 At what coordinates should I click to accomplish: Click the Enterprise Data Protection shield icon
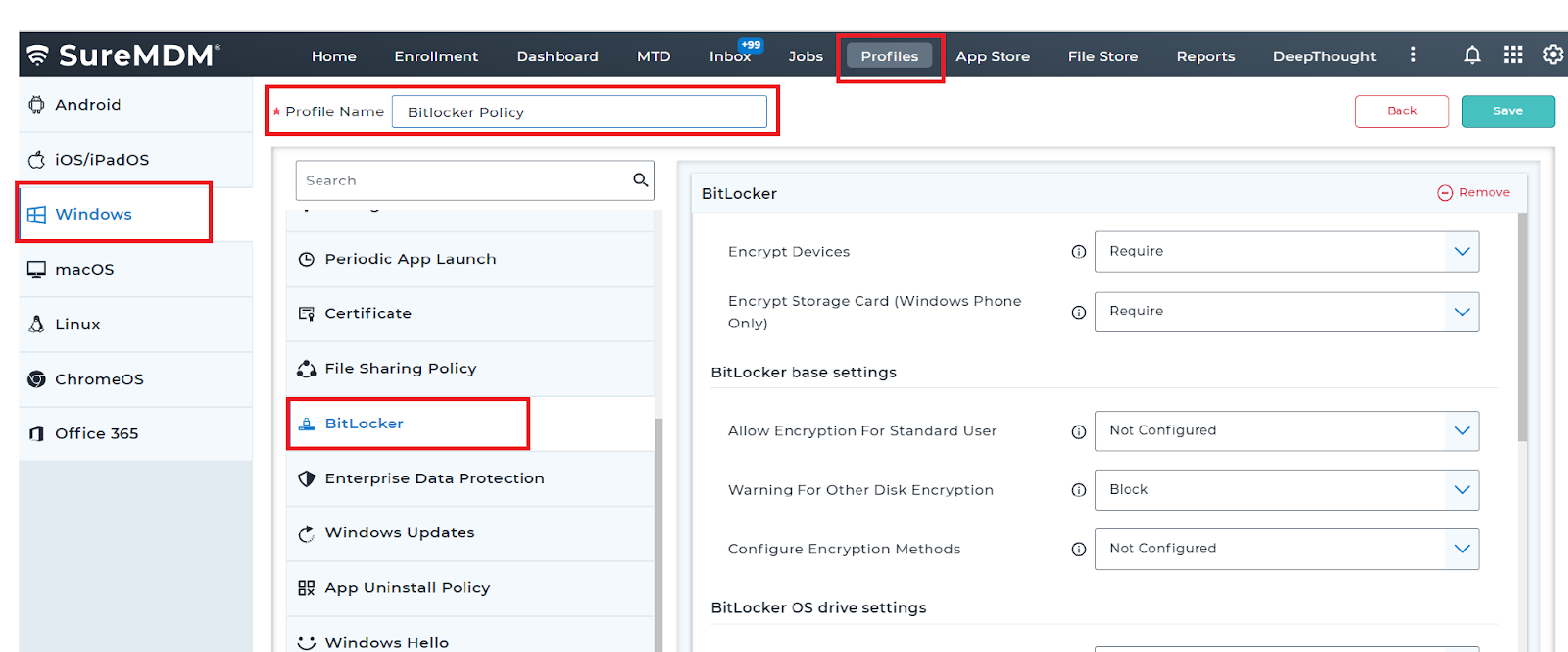pos(307,478)
